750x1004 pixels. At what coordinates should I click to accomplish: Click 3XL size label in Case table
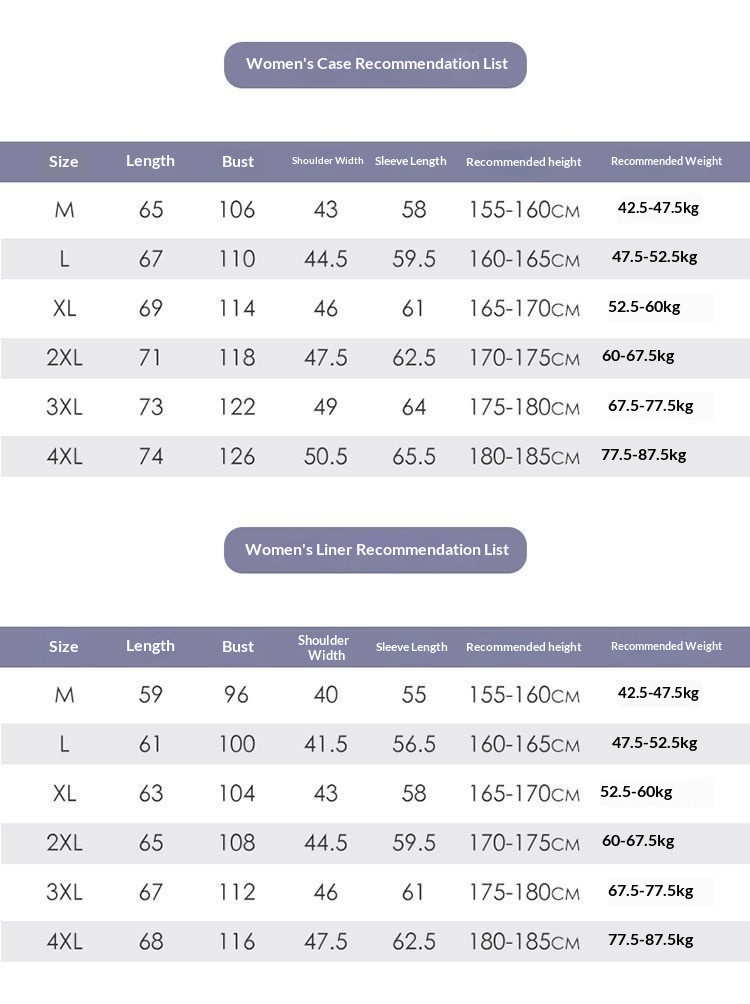click(x=64, y=407)
